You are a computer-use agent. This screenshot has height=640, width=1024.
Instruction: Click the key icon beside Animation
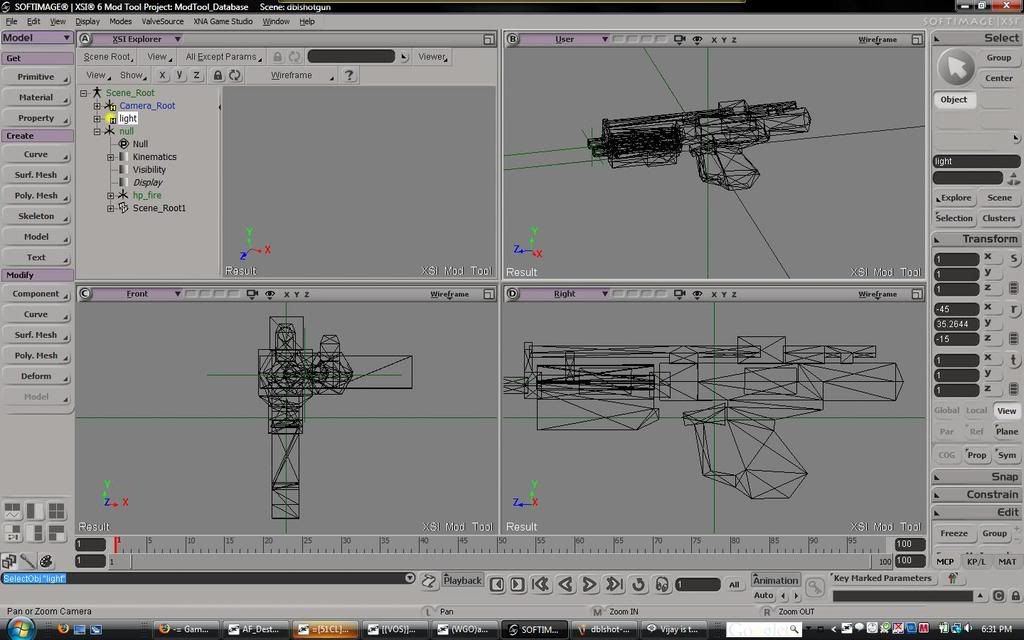(x=815, y=587)
